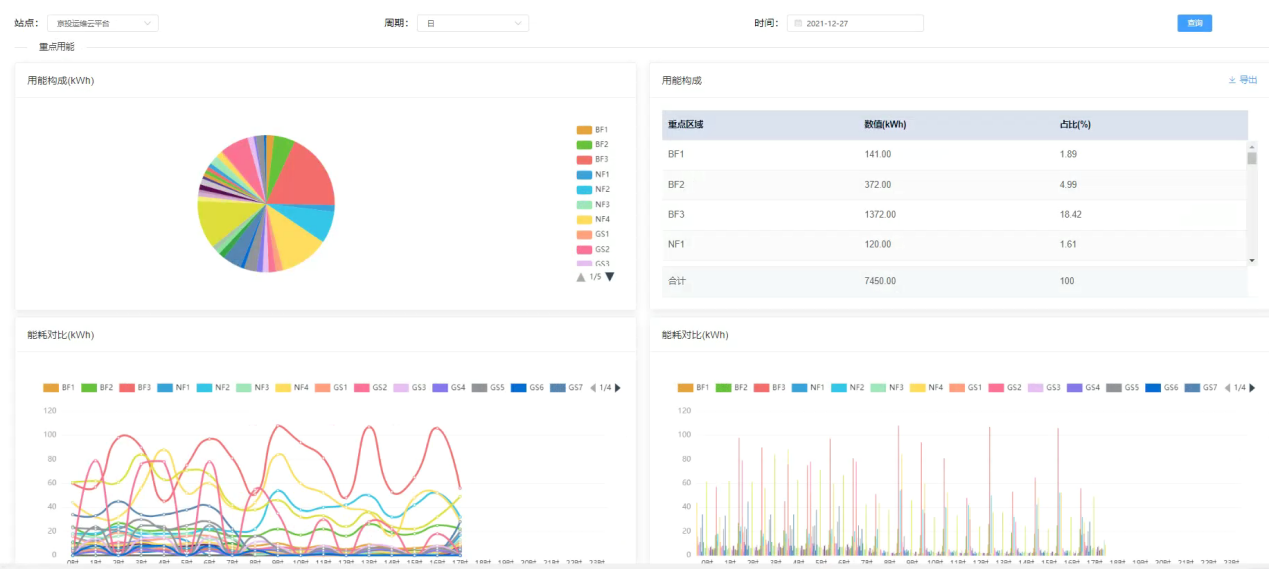Image resolution: width=1269 pixels, height=569 pixels.
Task: Click the 导出 export link
Action: coord(1248,80)
